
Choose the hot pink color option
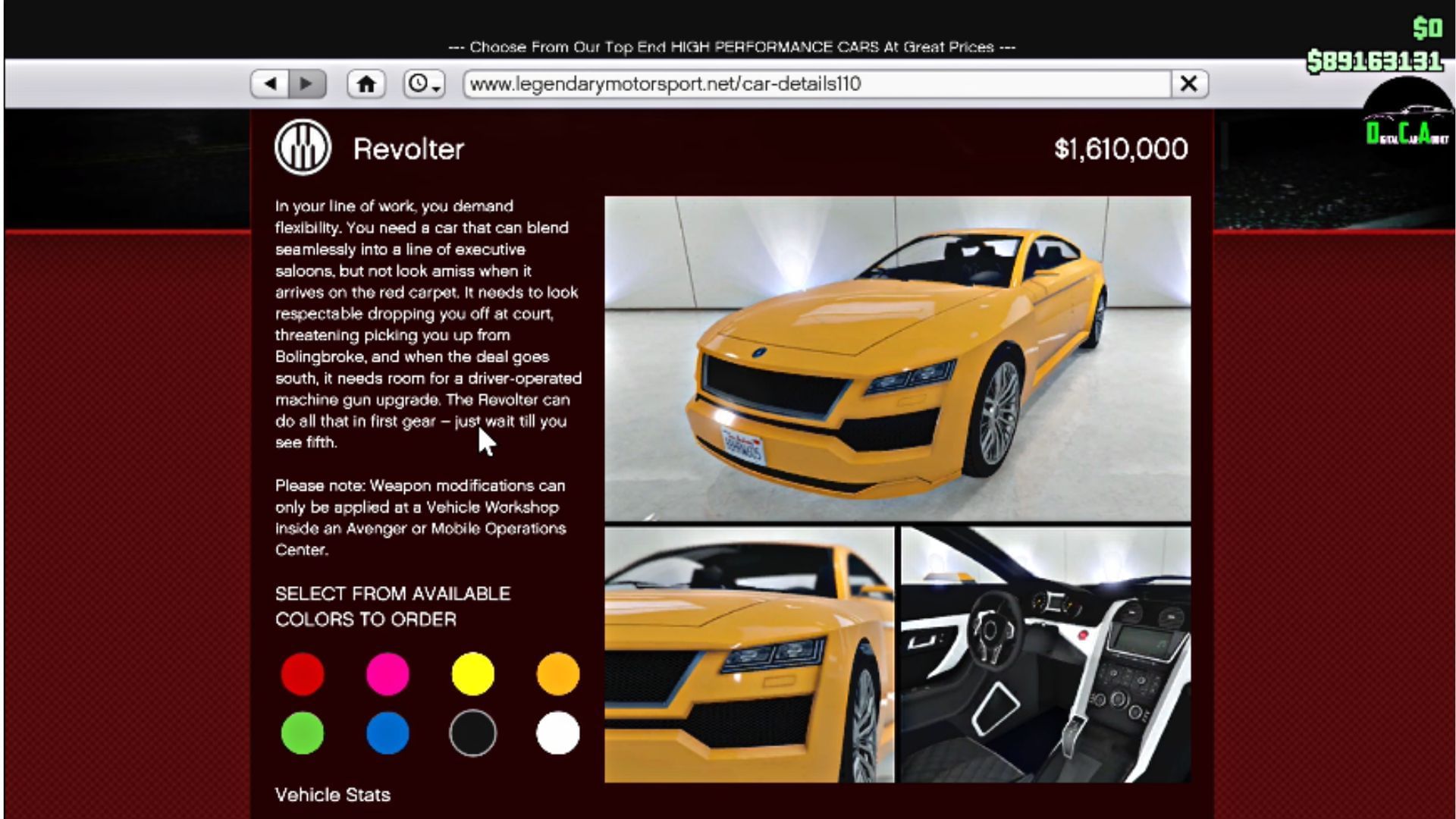[388, 673]
